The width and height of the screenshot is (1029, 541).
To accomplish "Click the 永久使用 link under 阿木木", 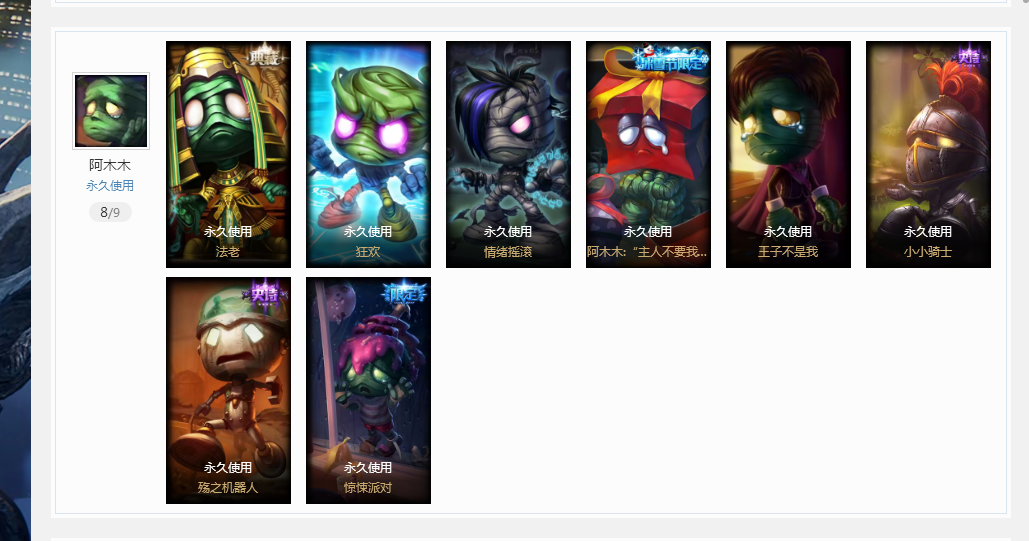I will click(110, 186).
